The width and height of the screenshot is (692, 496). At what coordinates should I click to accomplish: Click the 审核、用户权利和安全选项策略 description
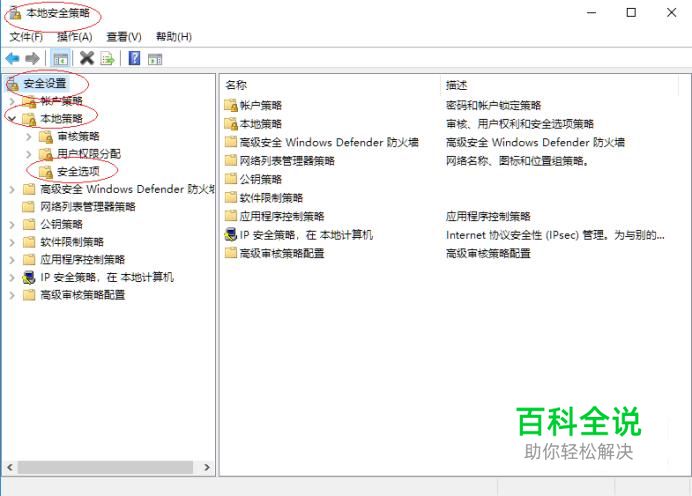[520, 124]
